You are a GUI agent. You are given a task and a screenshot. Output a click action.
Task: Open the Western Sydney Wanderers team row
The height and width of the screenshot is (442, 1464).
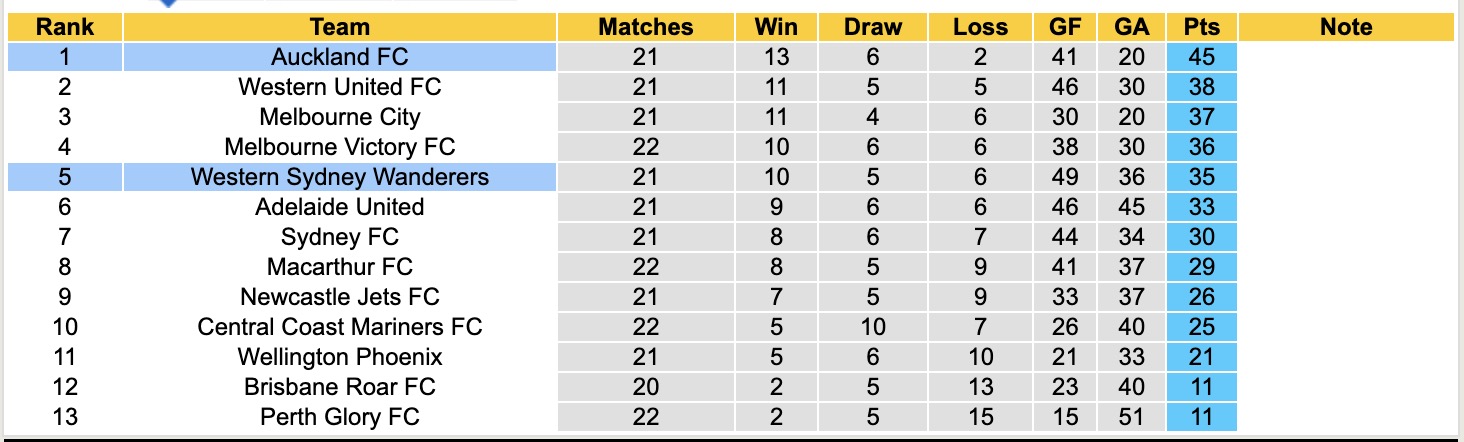coord(339,177)
